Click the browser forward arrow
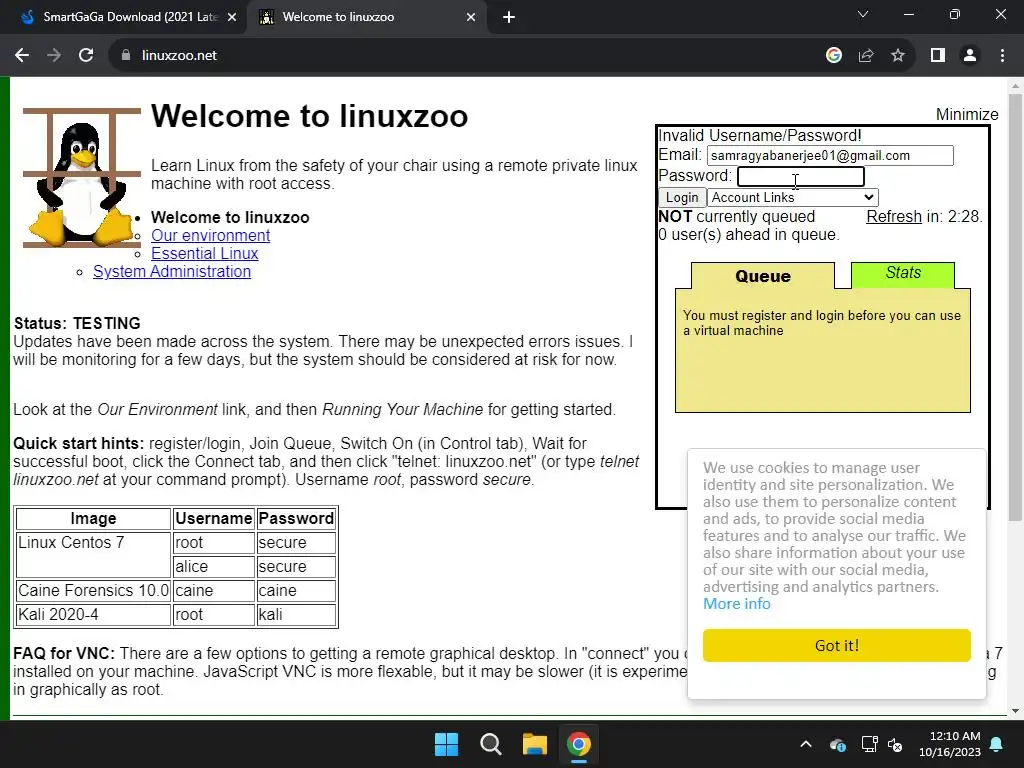The image size is (1024, 768). (54, 56)
